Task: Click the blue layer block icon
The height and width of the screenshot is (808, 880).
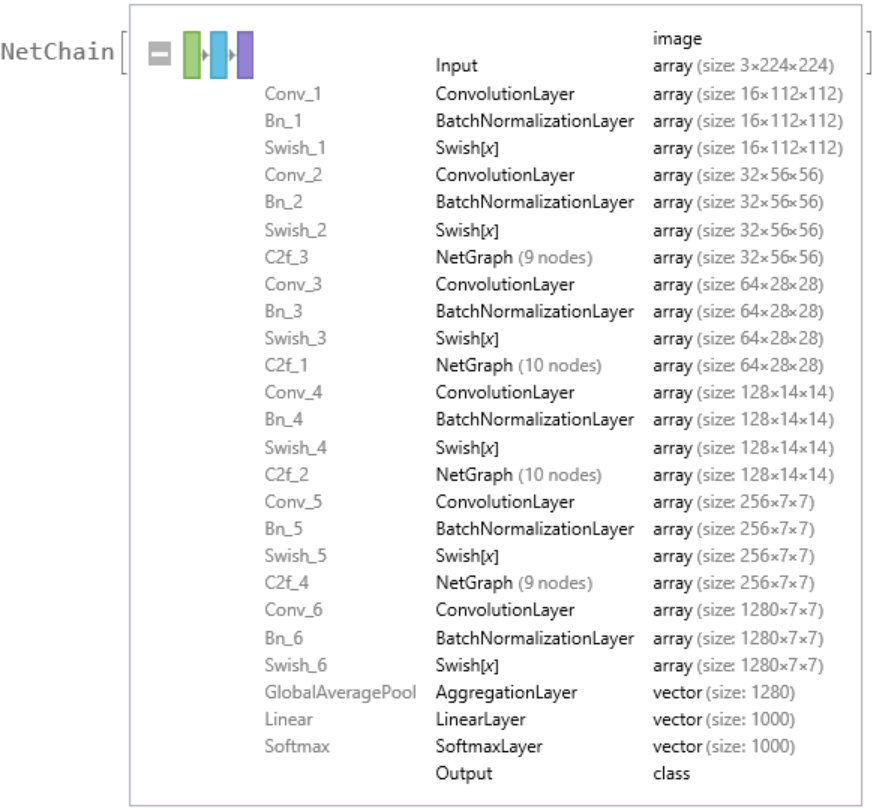Action: (x=219, y=54)
